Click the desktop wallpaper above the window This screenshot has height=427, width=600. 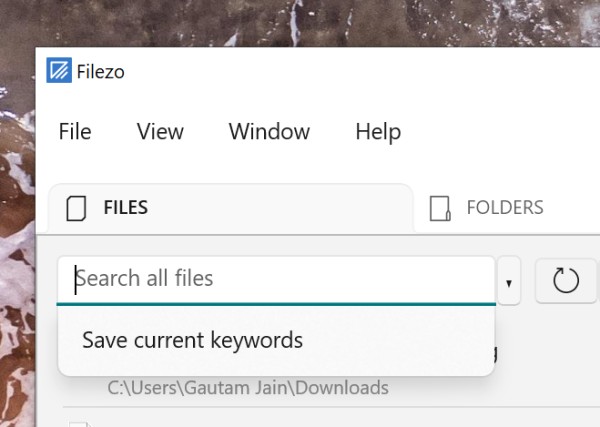pyautogui.click(x=300, y=22)
